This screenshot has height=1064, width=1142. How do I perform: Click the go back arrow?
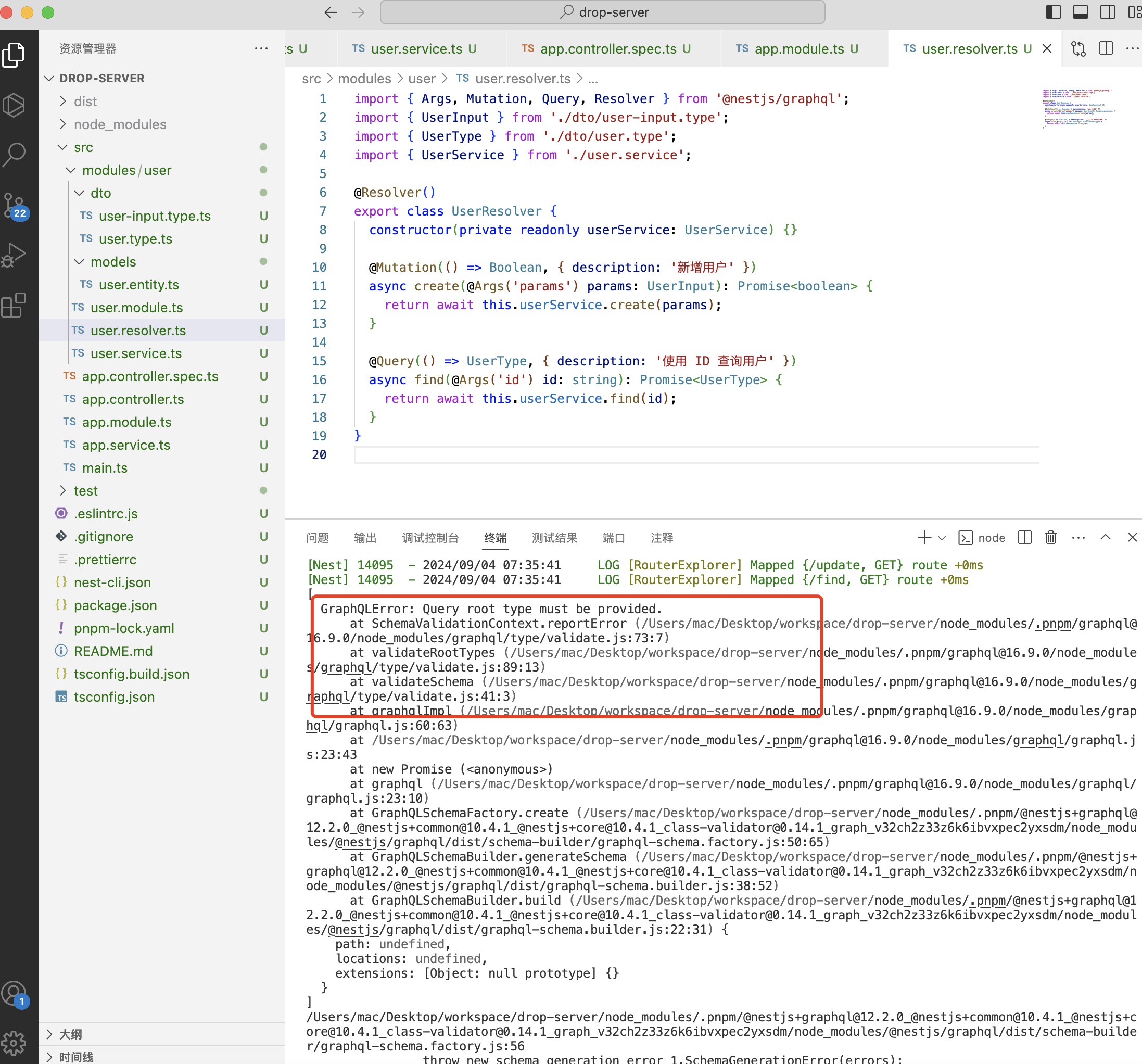tap(331, 12)
